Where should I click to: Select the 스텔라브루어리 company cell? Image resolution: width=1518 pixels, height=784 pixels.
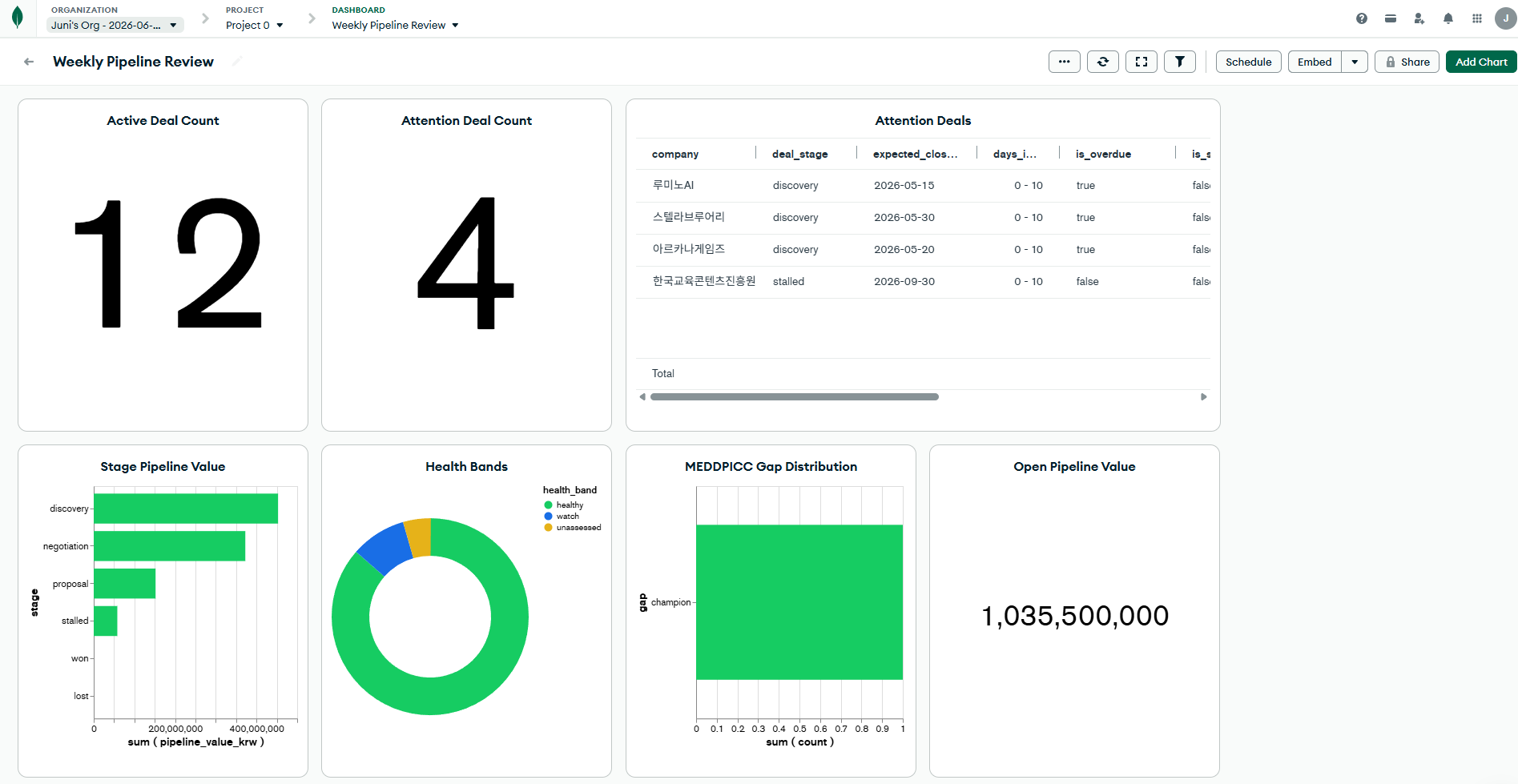689,217
